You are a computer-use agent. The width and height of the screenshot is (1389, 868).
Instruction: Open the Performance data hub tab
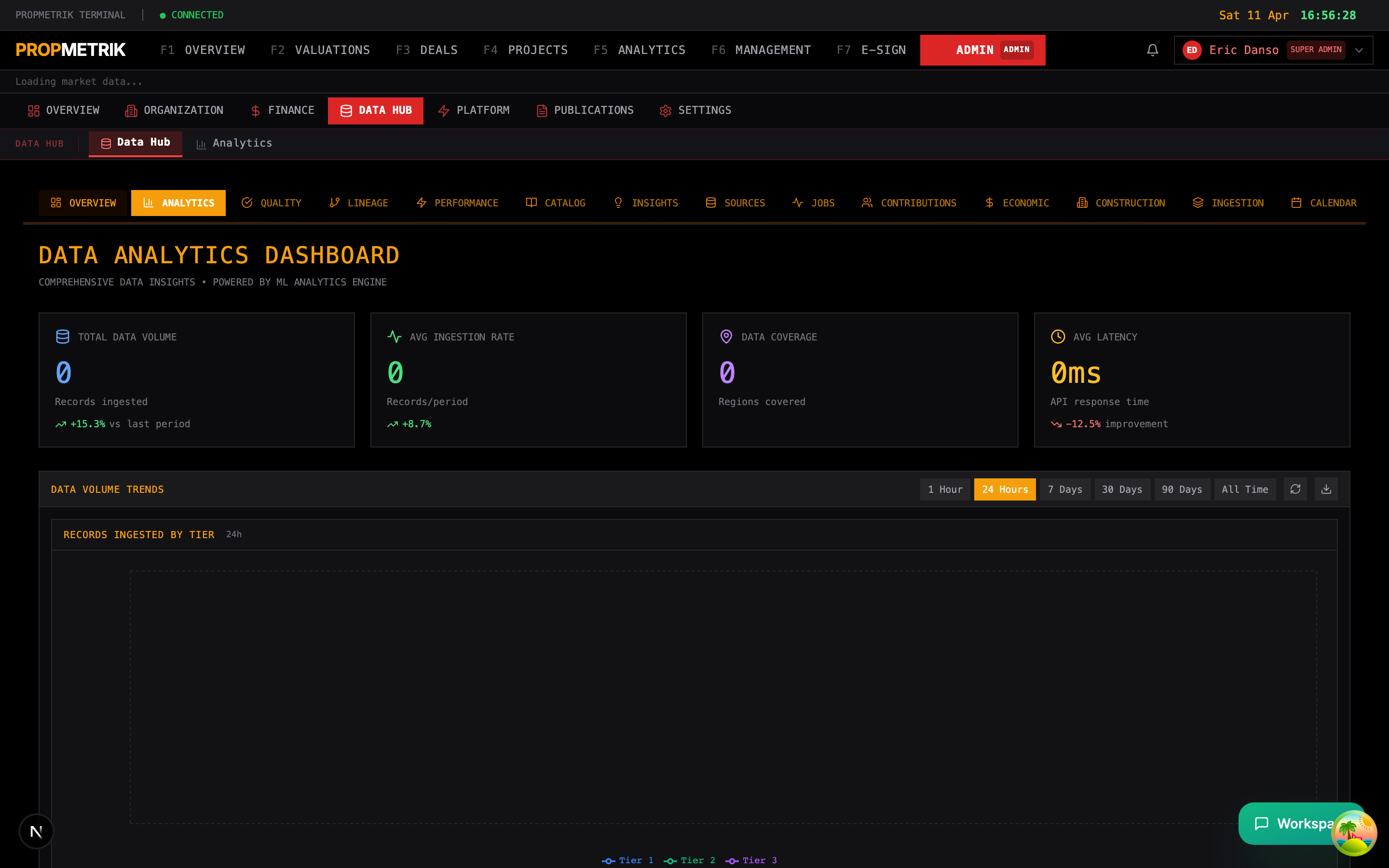[457, 203]
